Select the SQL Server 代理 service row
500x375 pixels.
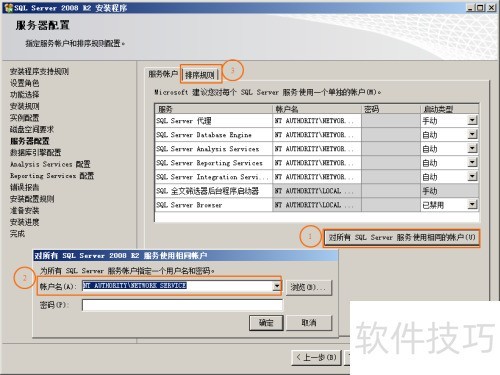[214, 121]
